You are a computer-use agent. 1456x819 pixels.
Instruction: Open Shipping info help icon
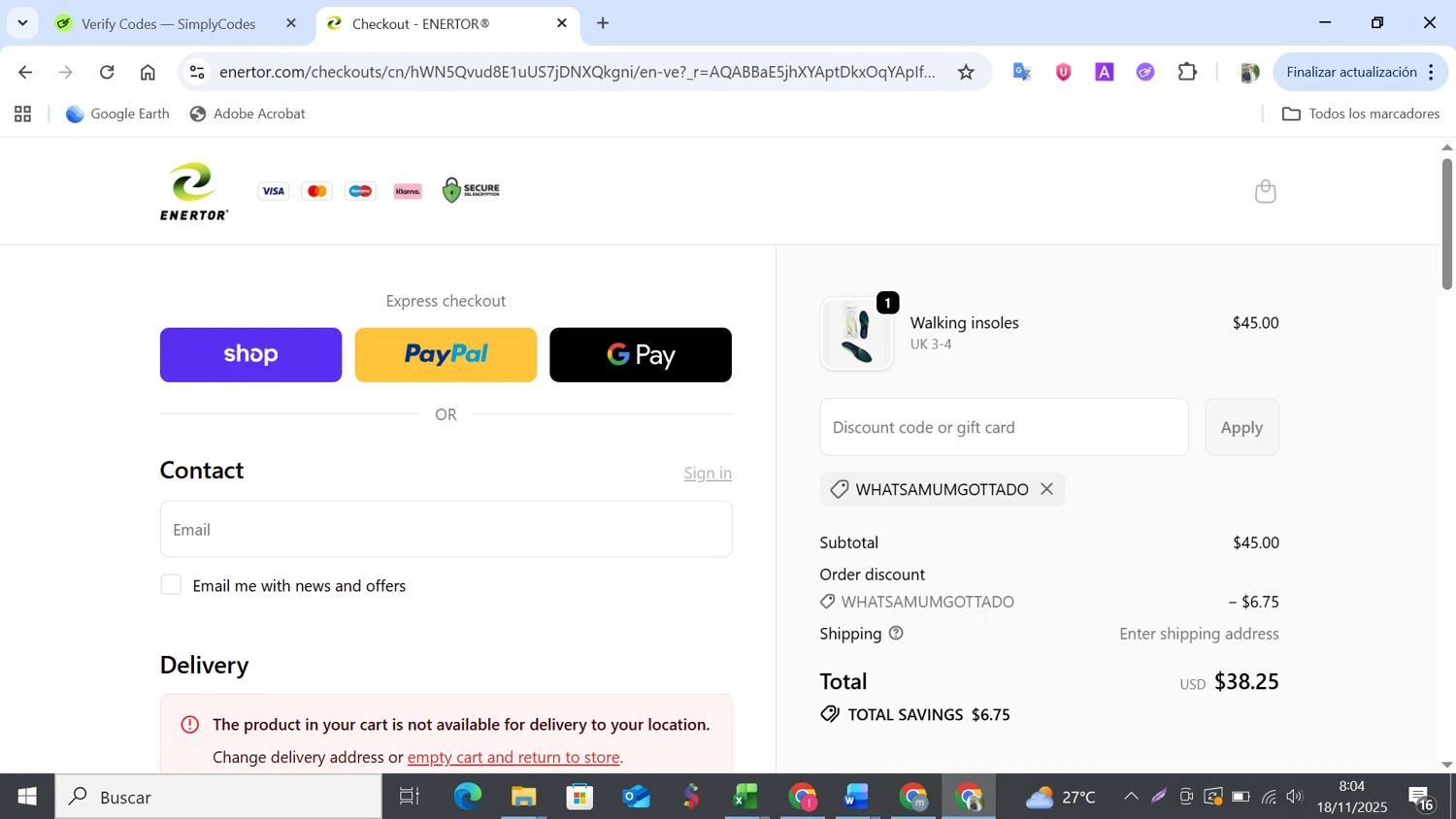[896, 633]
